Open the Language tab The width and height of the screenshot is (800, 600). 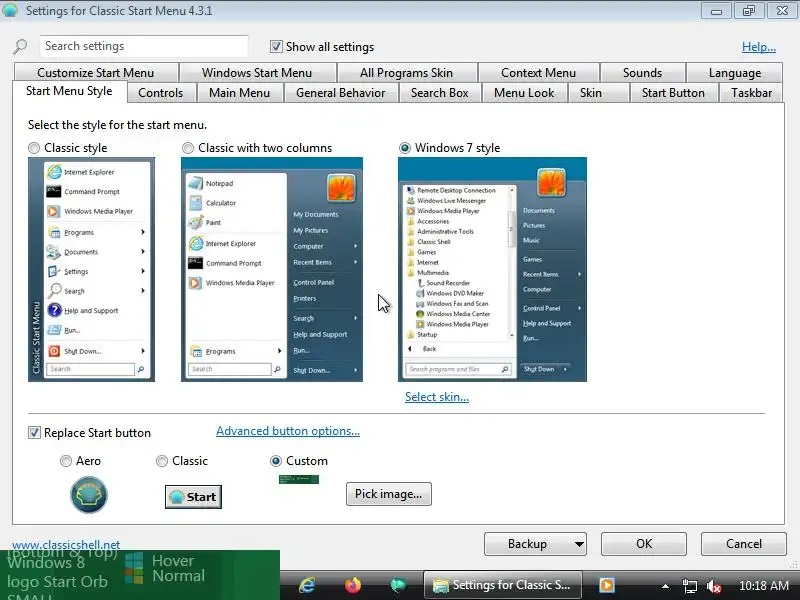click(735, 72)
